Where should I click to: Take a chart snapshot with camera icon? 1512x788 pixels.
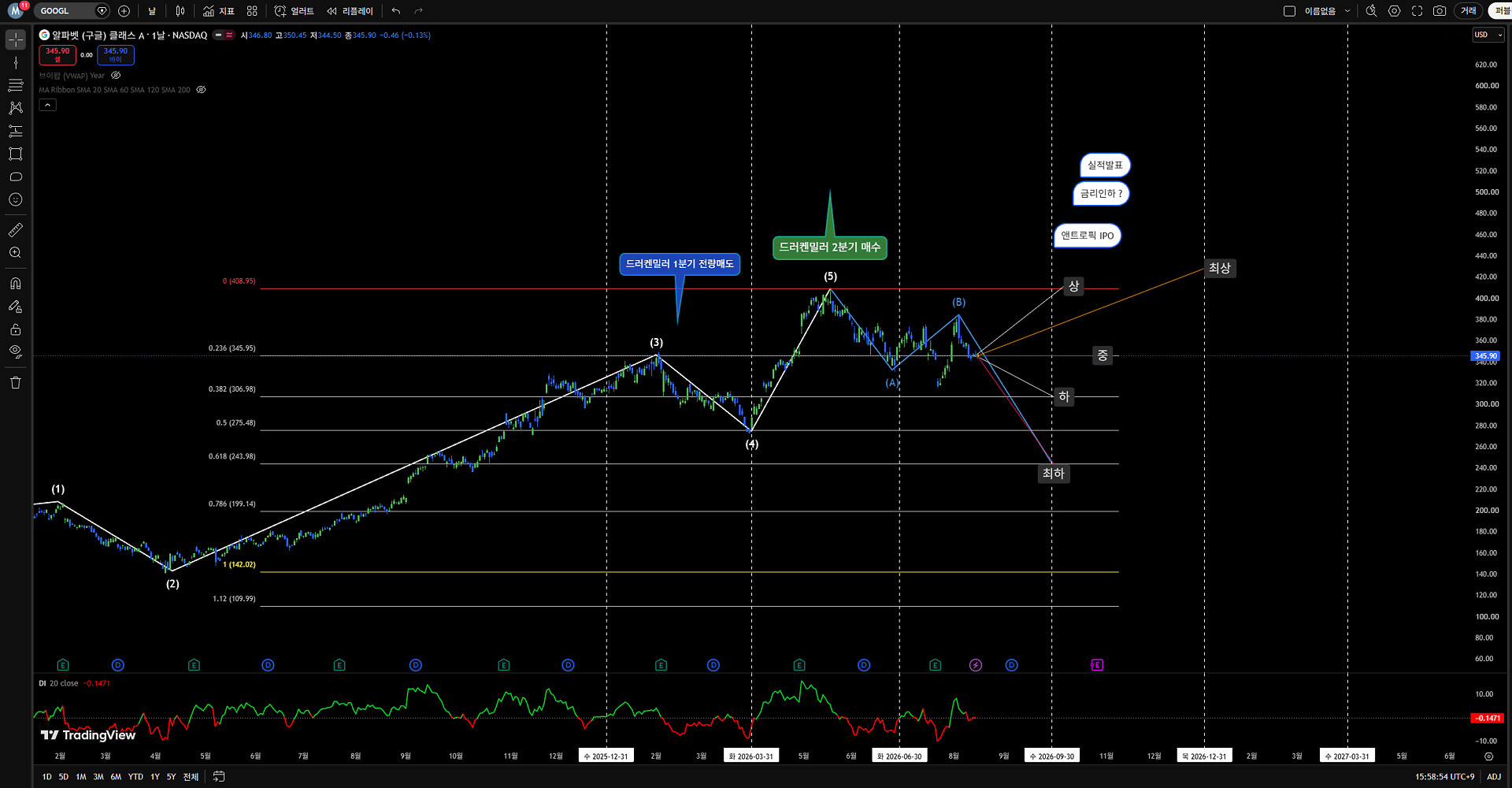[x=1440, y=11]
